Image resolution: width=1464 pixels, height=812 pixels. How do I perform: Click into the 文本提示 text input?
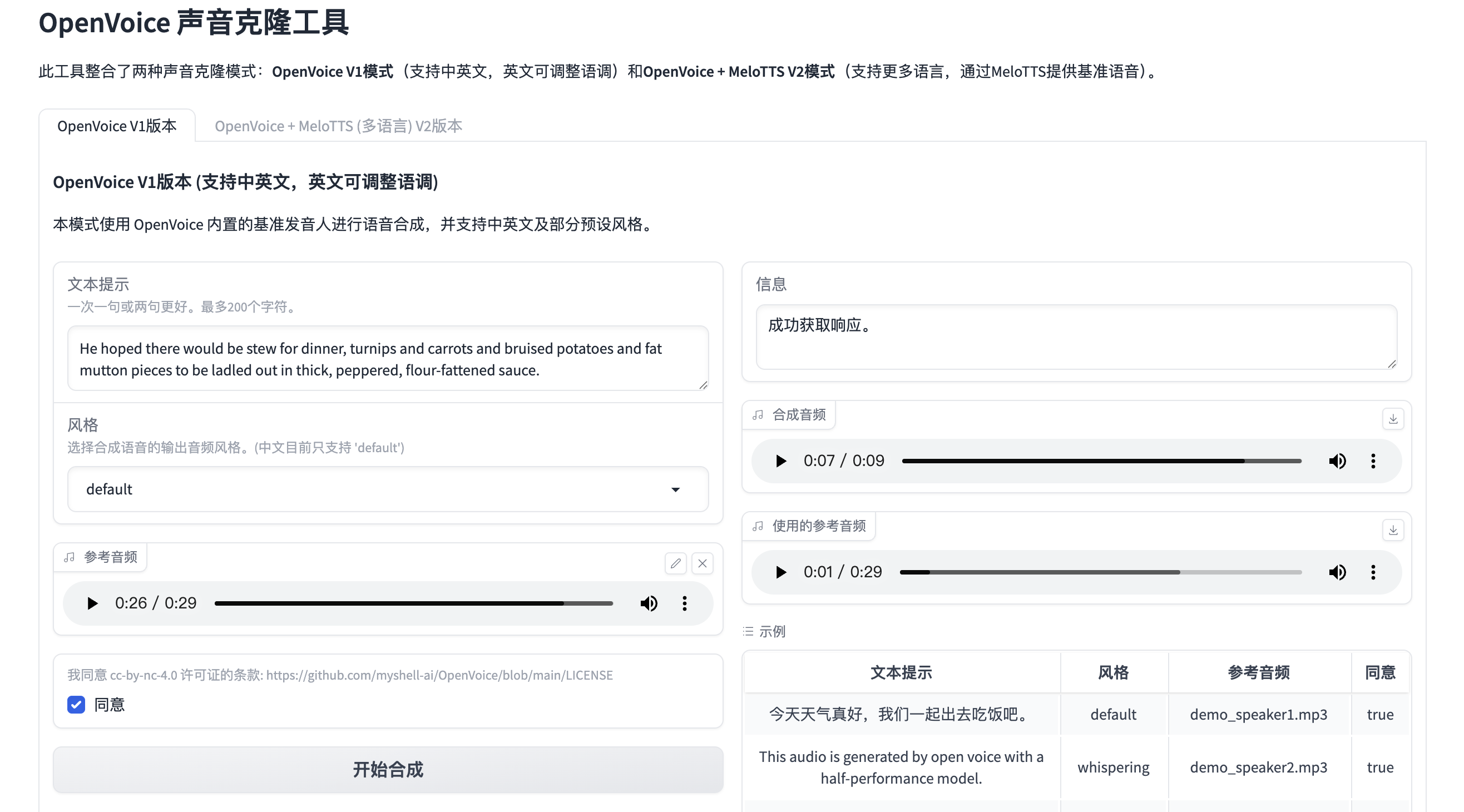pyautogui.click(x=388, y=359)
